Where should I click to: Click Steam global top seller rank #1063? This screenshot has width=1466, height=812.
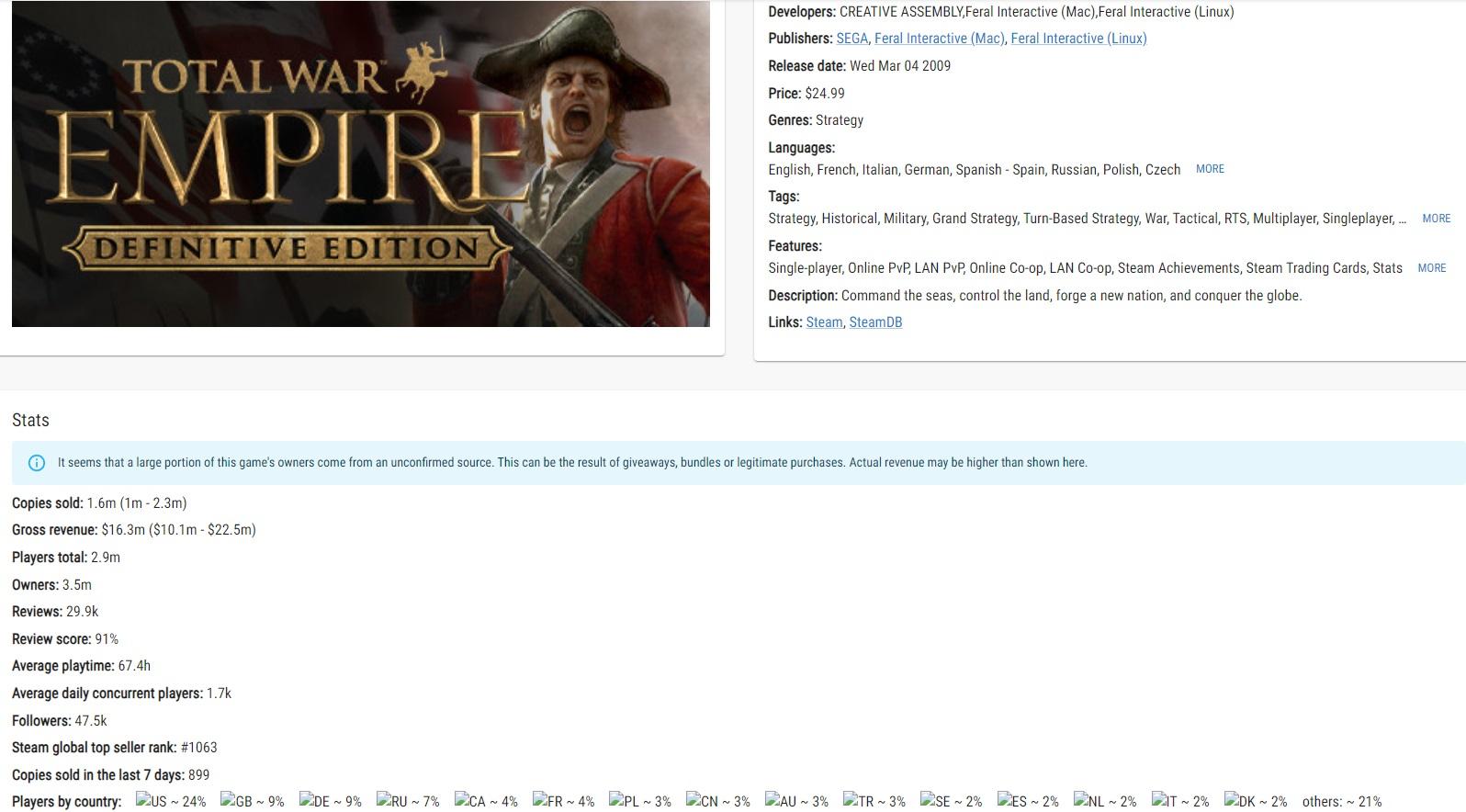coord(115,748)
